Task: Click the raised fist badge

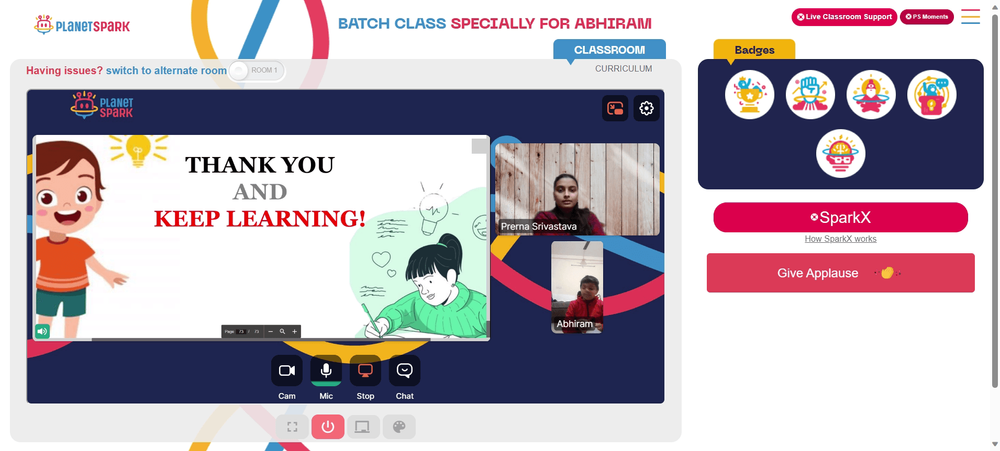Action: pyautogui.click(x=810, y=94)
